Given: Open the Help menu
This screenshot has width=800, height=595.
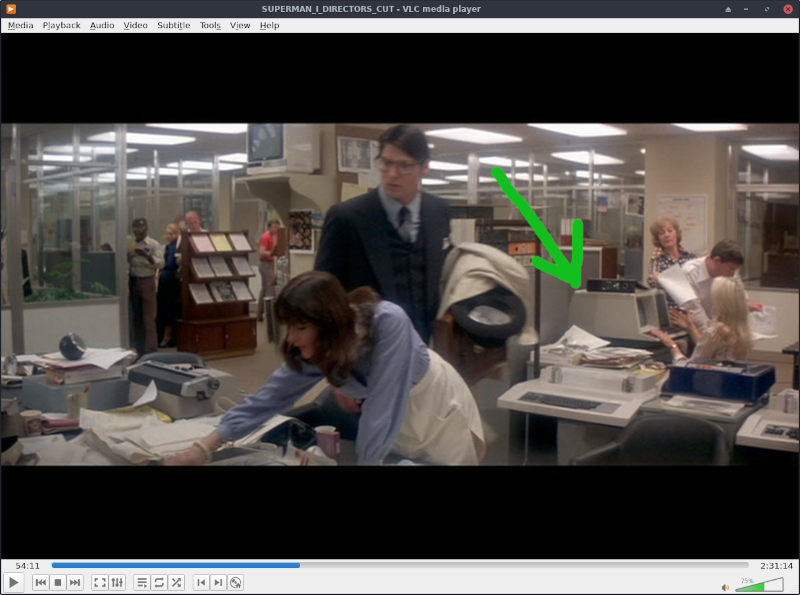Looking at the screenshot, I should 269,26.
